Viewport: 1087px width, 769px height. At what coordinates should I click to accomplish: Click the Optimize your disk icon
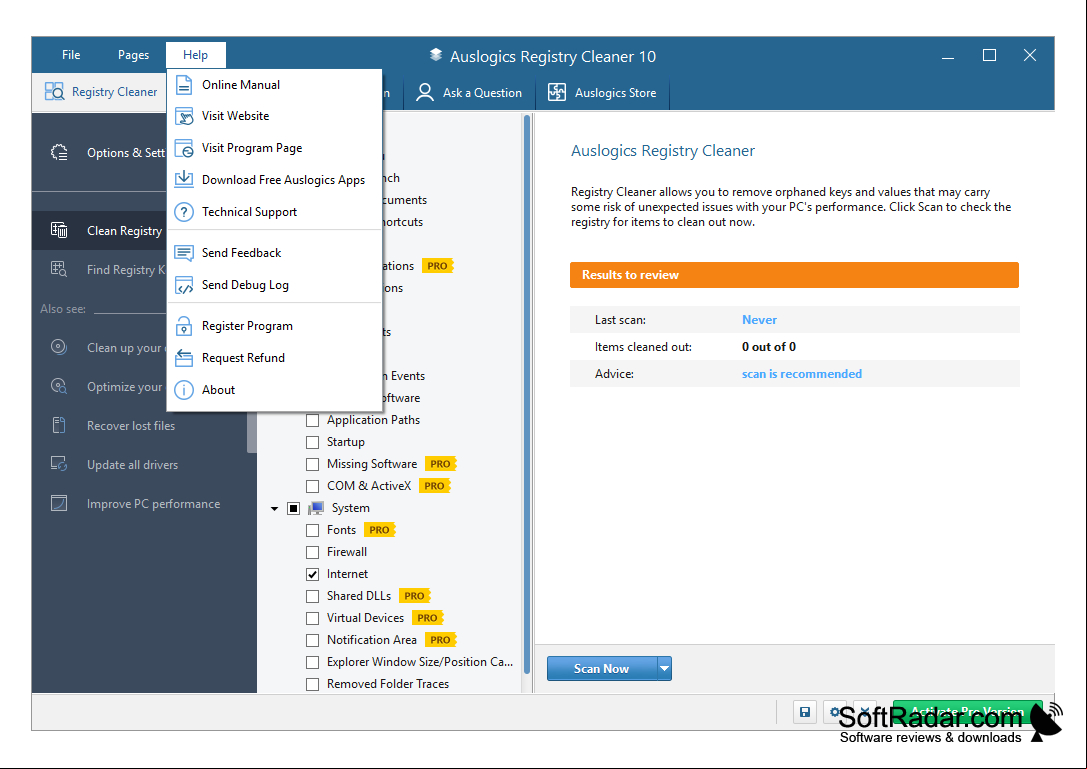pyautogui.click(x=60, y=386)
